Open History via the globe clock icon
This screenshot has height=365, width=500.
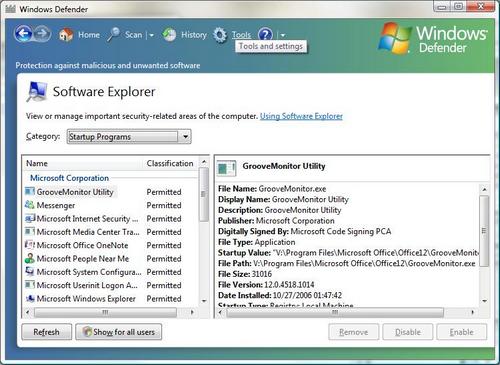tap(169, 35)
